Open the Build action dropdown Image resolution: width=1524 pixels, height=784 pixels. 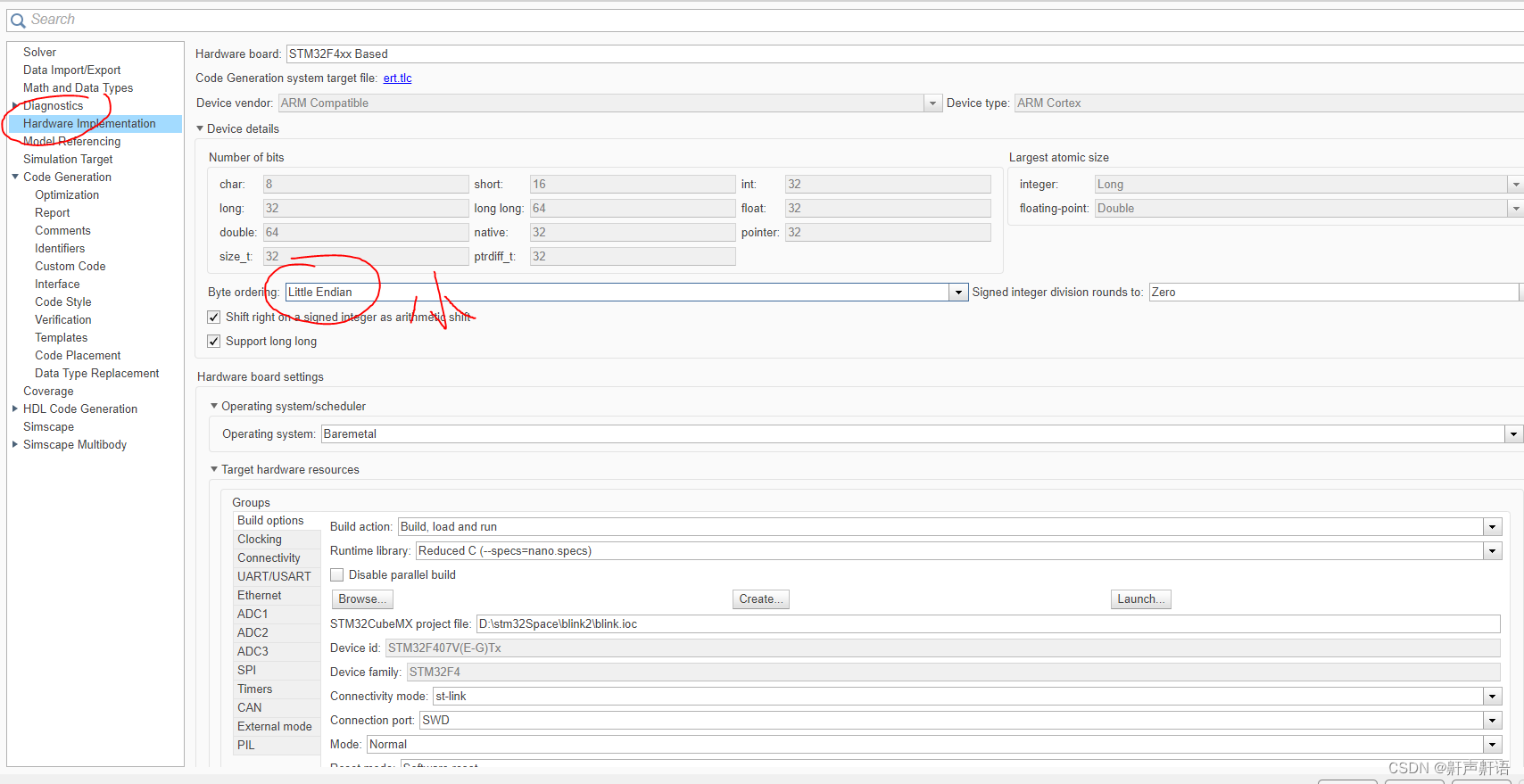click(x=1492, y=527)
